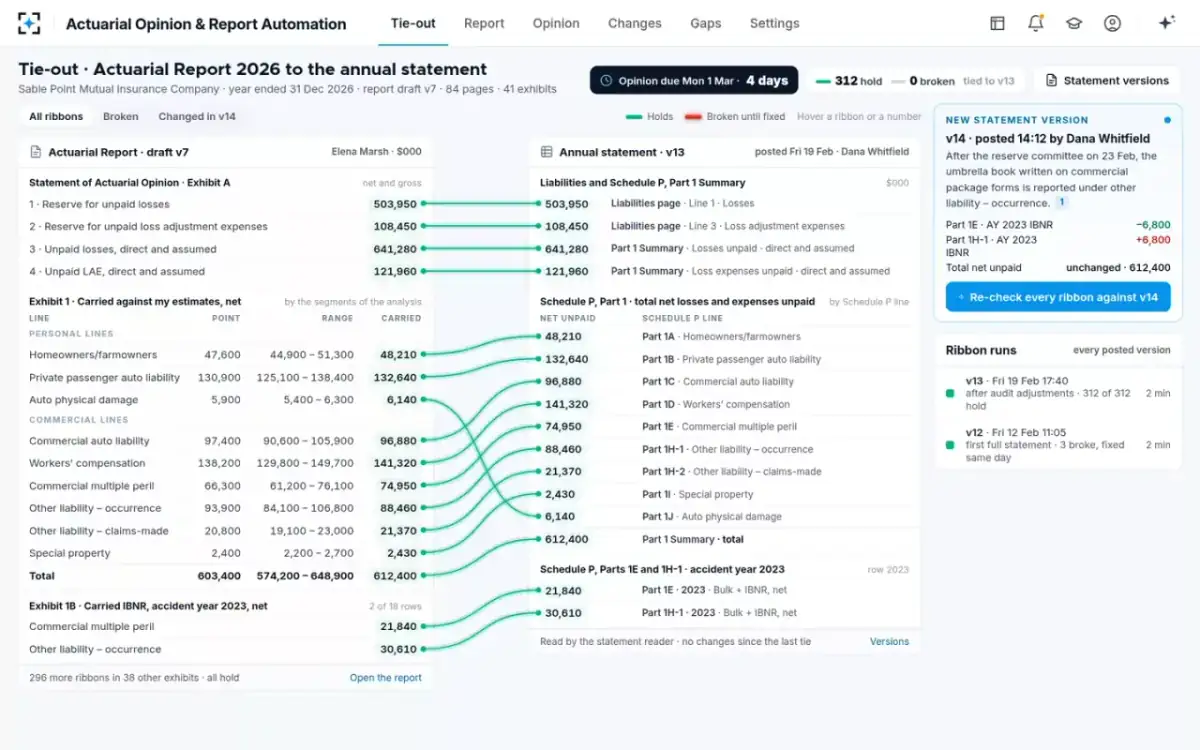Click the Statement versions document icon
Viewport: 1200px width, 750px height.
(1051, 81)
